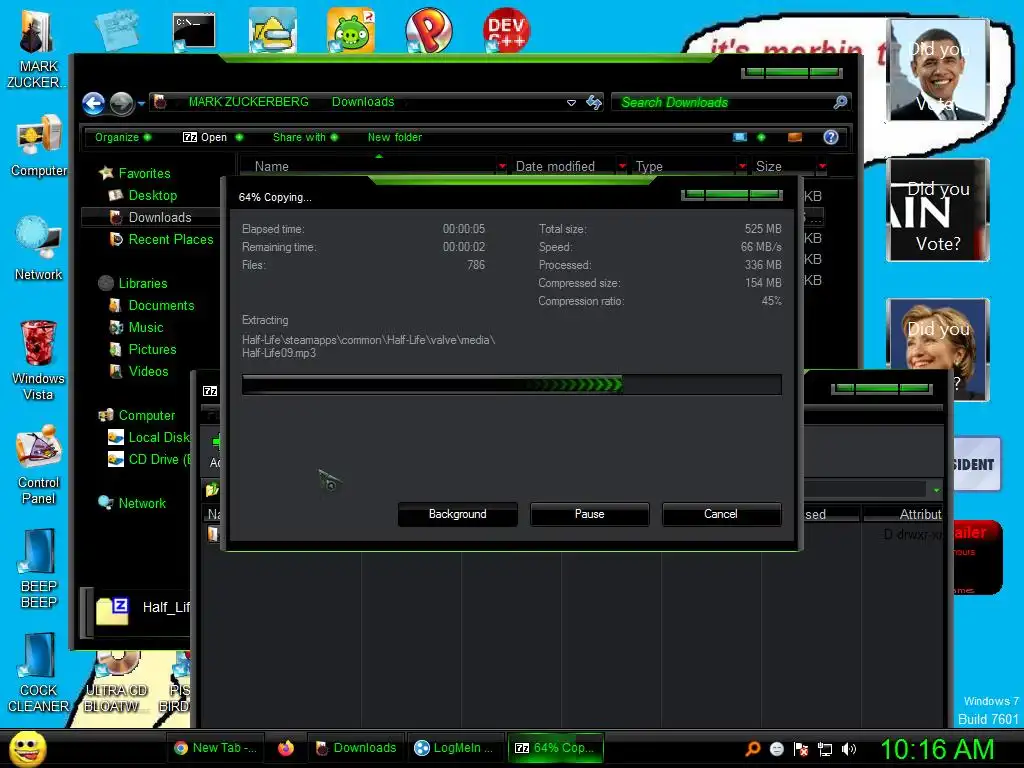Click the Obama Did you Vote gadget

(x=938, y=70)
